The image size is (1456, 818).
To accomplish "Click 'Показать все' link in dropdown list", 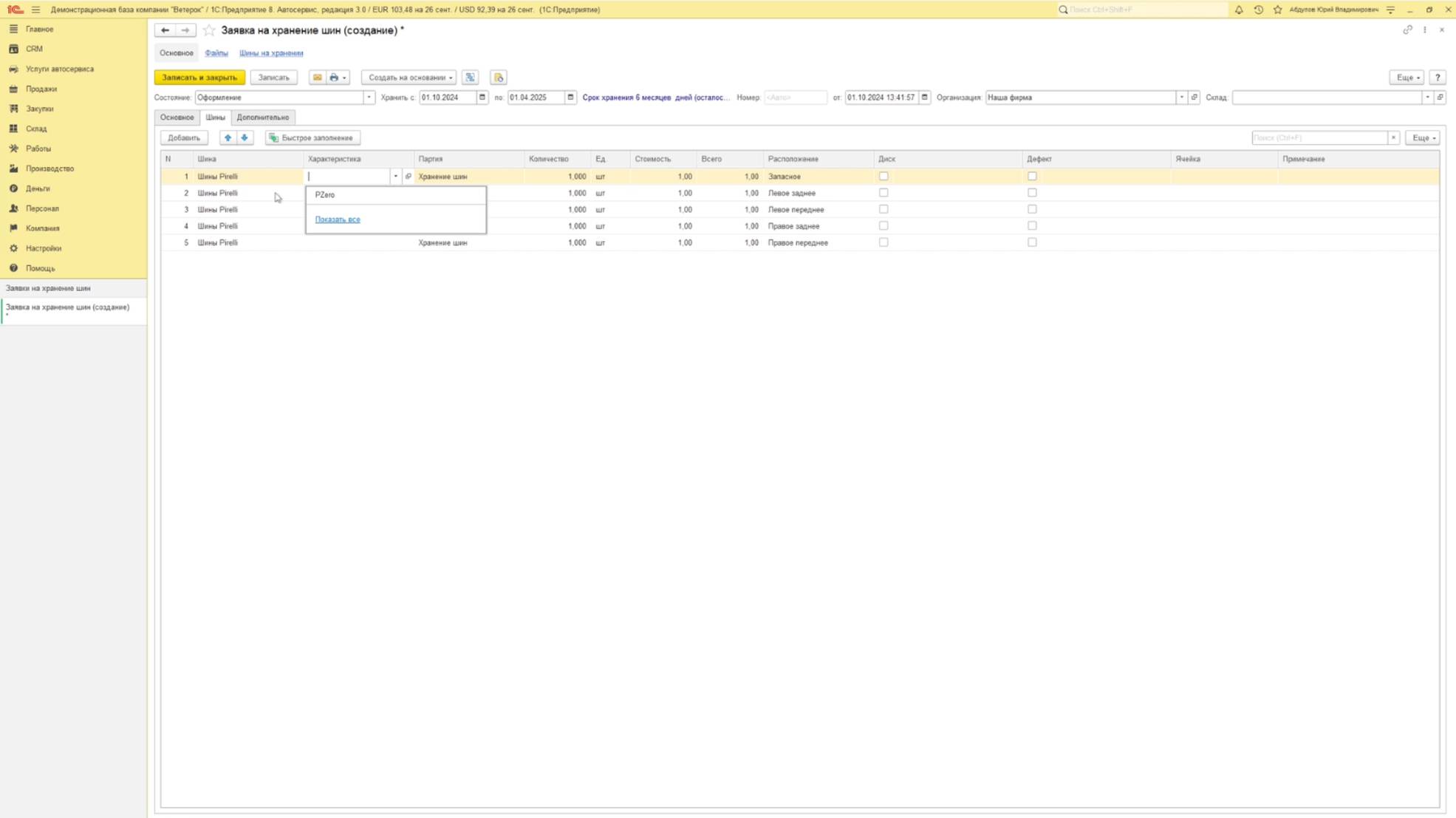I will pyautogui.click(x=338, y=219).
